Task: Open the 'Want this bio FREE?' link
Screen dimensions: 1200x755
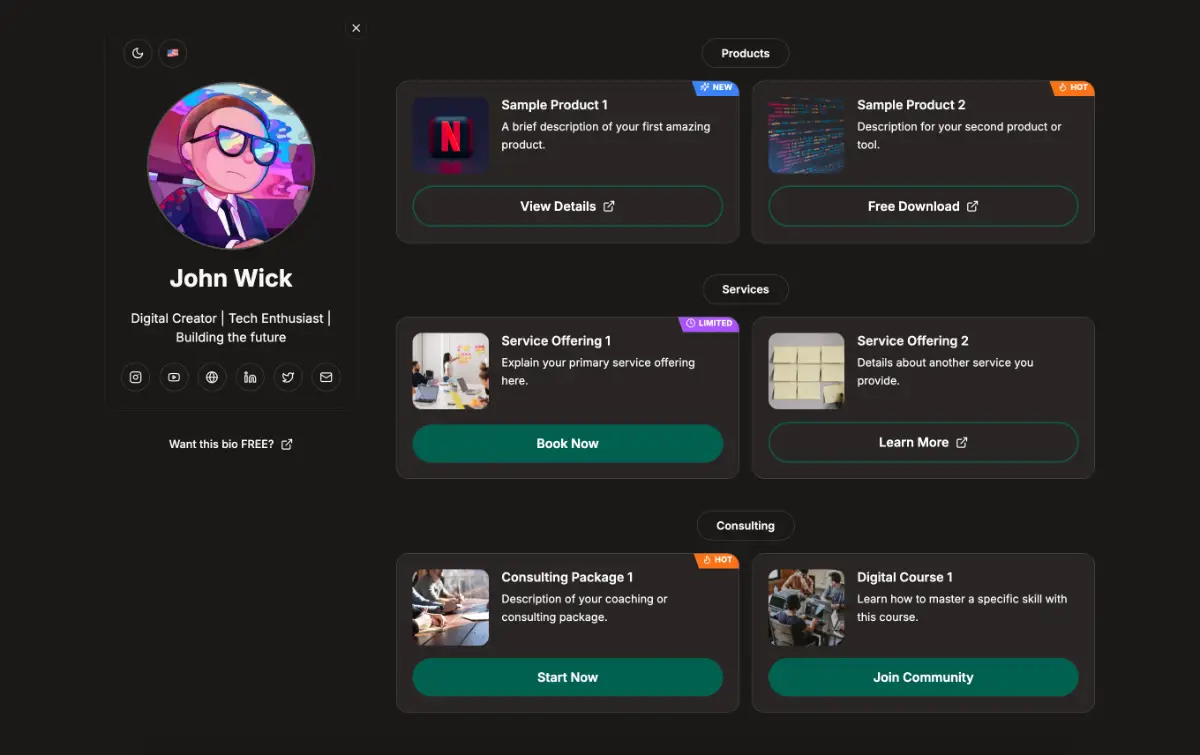Action: click(x=230, y=444)
